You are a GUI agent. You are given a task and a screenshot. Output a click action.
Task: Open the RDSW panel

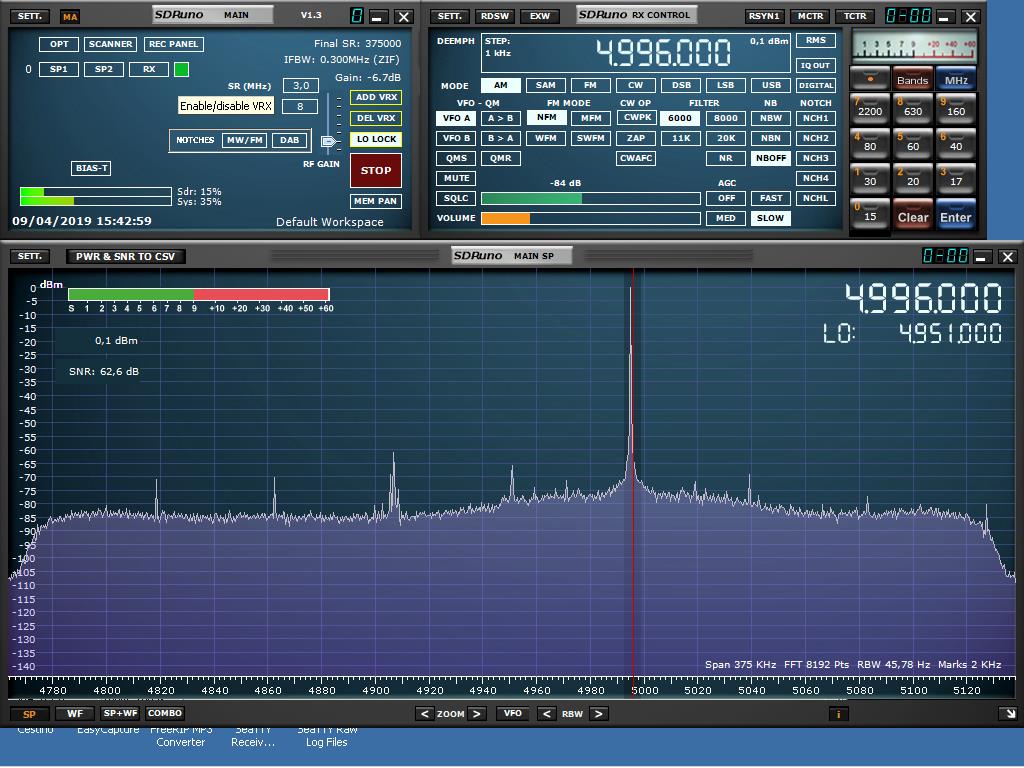(494, 16)
